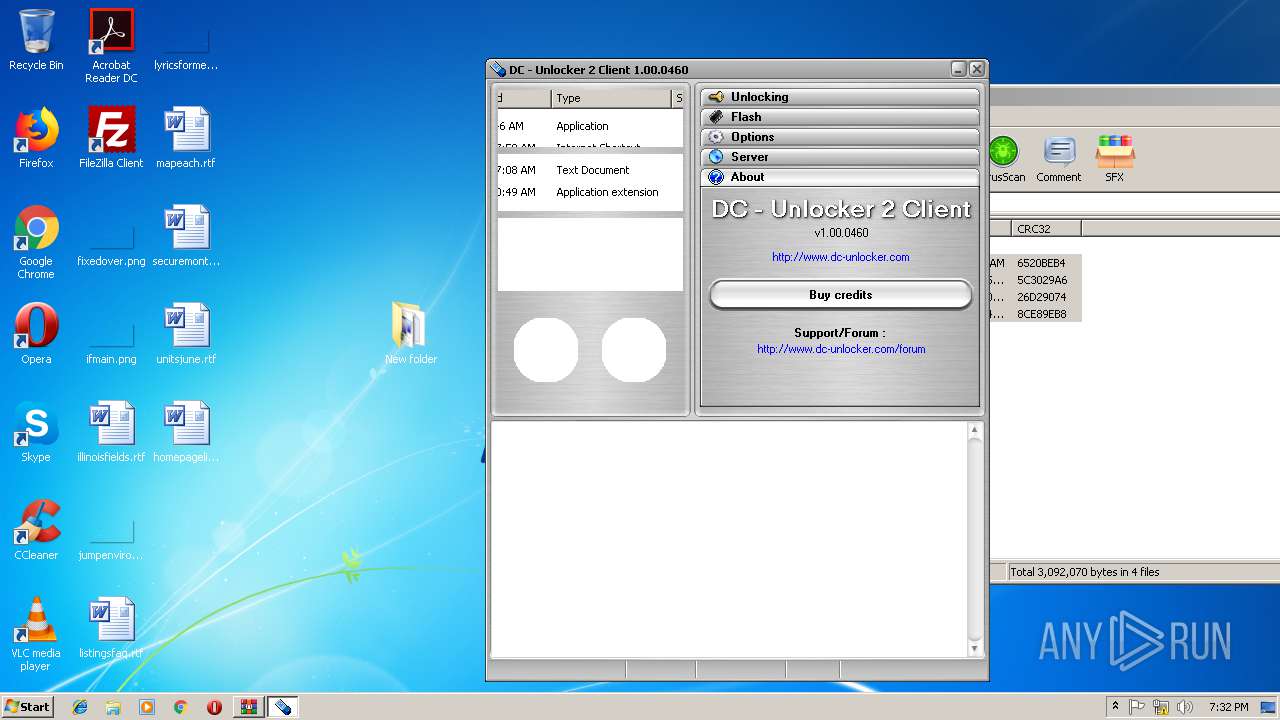This screenshot has width=1280, height=720.
Task: Launch Chrome from the taskbar
Action: click(181, 707)
